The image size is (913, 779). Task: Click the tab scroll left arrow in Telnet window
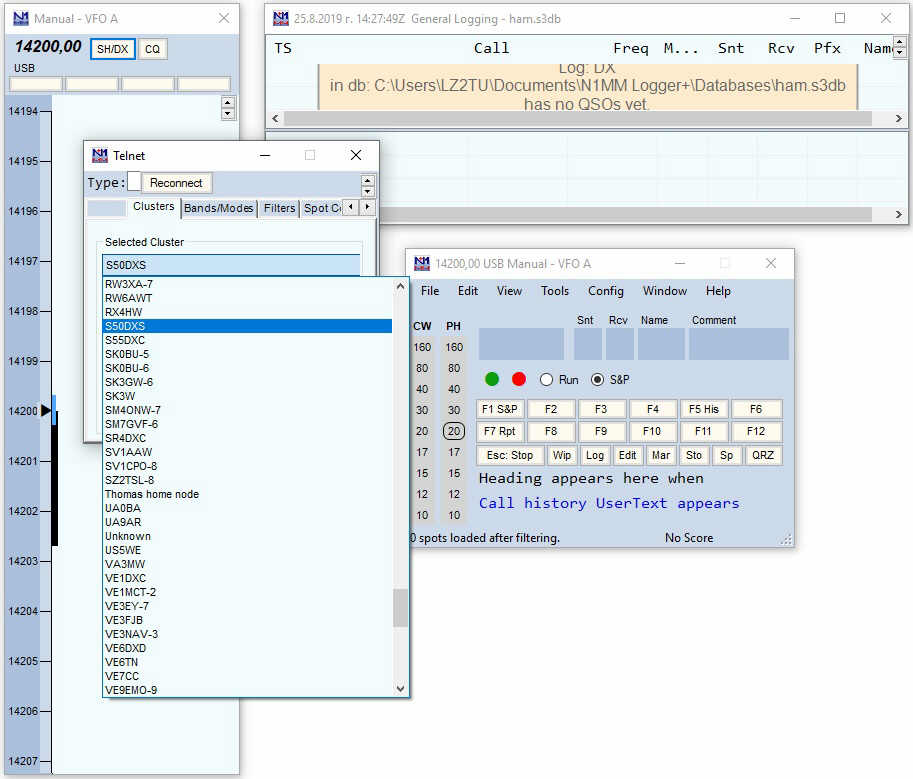[x=350, y=207]
